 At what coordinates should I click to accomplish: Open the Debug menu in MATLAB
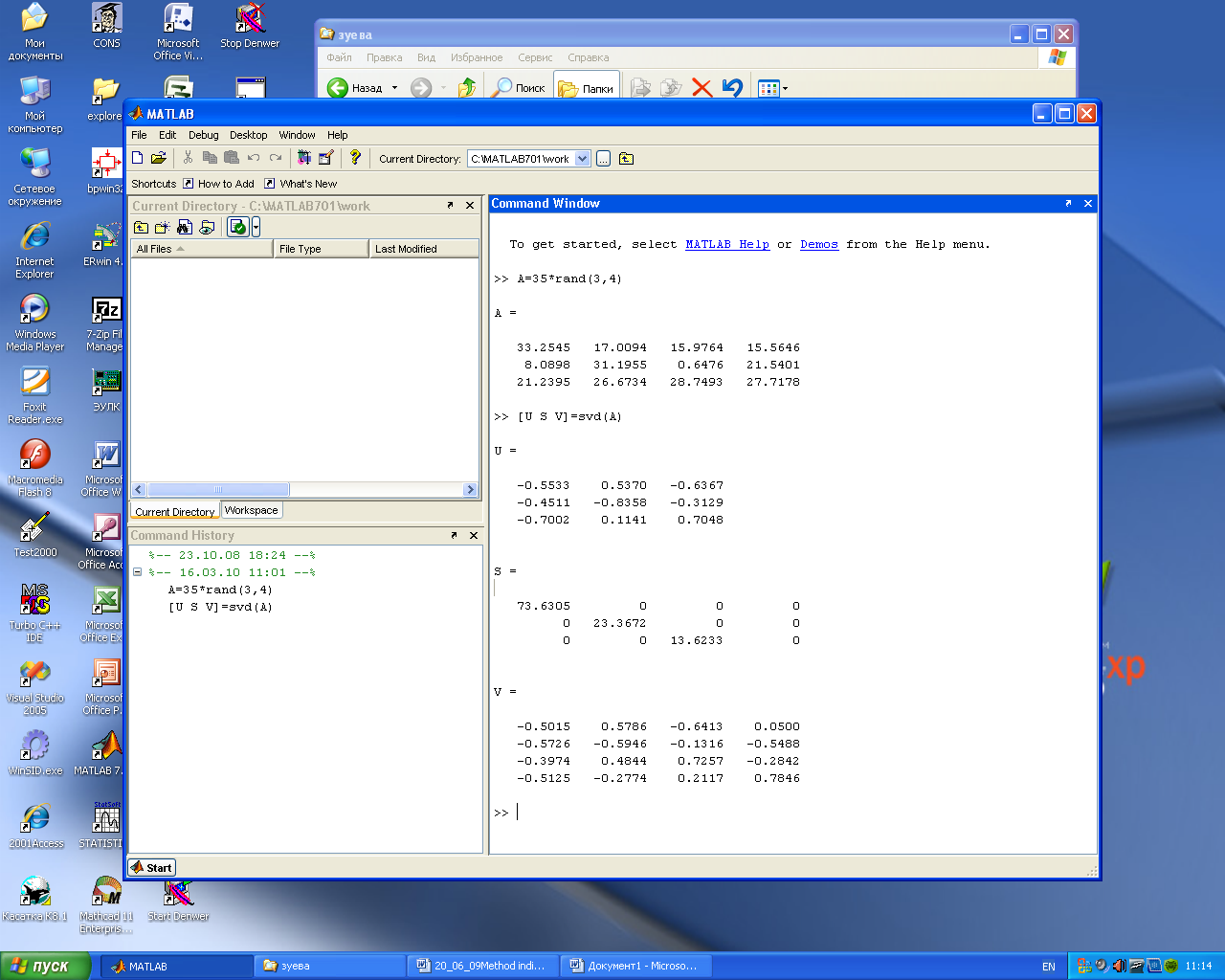(203, 135)
